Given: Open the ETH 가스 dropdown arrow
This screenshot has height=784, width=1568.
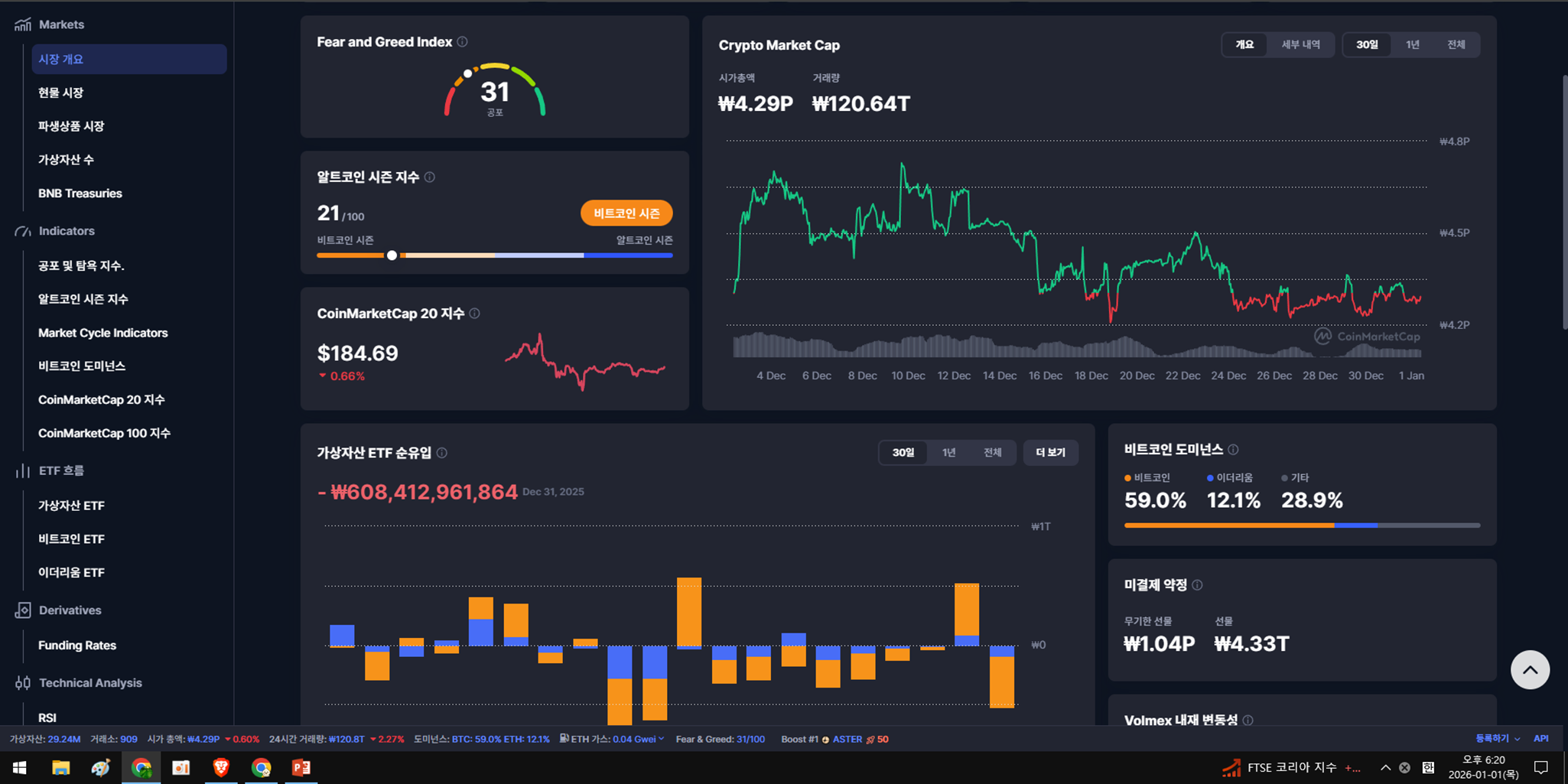Looking at the screenshot, I should [661, 739].
